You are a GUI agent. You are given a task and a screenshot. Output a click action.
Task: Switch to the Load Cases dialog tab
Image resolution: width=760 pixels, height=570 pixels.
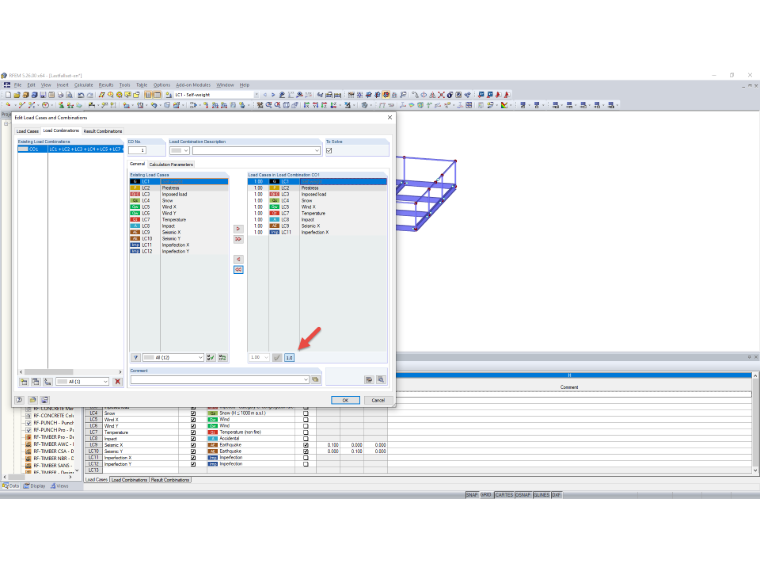(28, 131)
